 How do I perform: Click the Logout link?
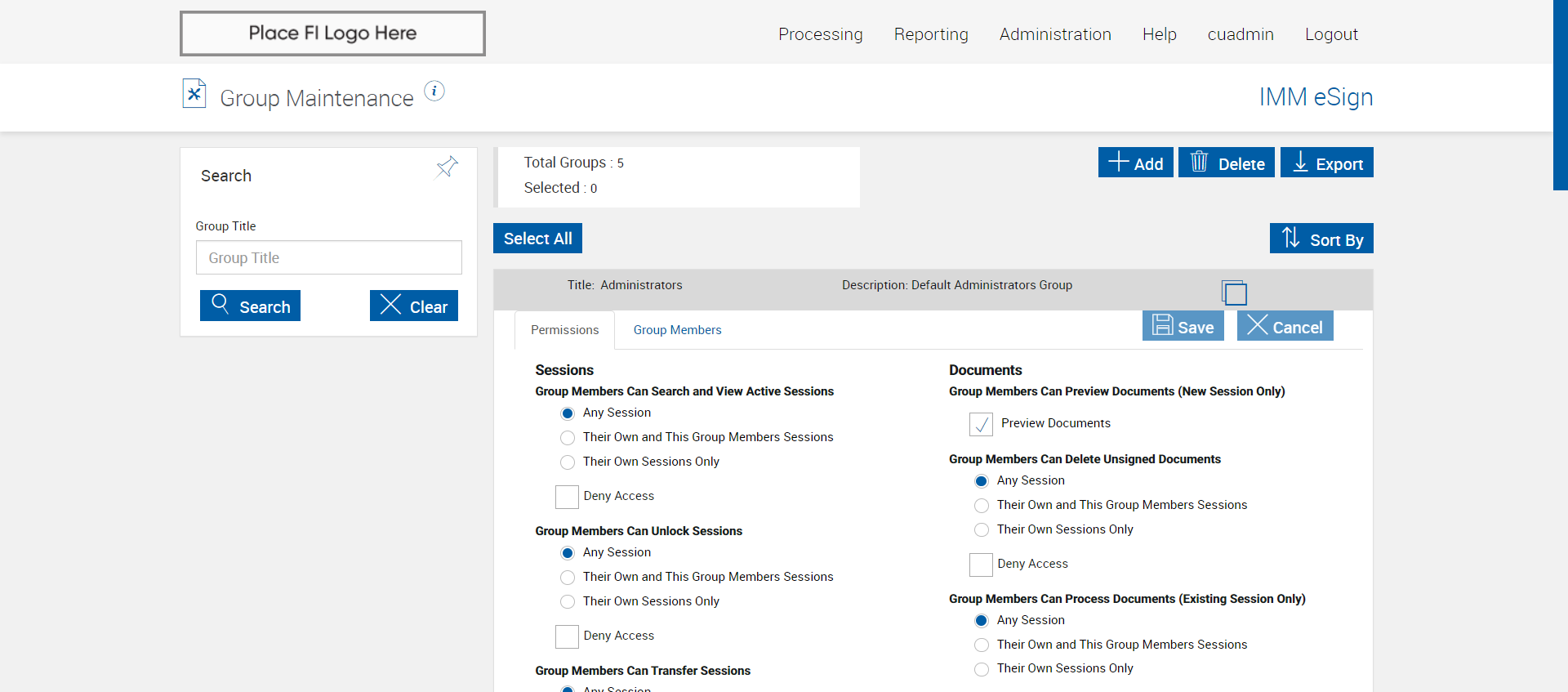[1331, 34]
